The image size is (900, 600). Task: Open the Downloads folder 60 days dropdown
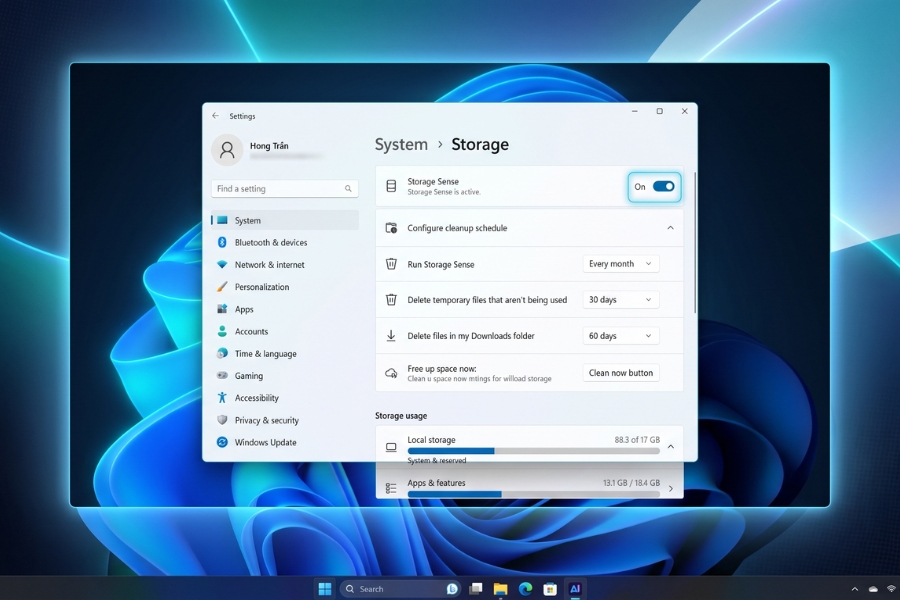[620, 336]
